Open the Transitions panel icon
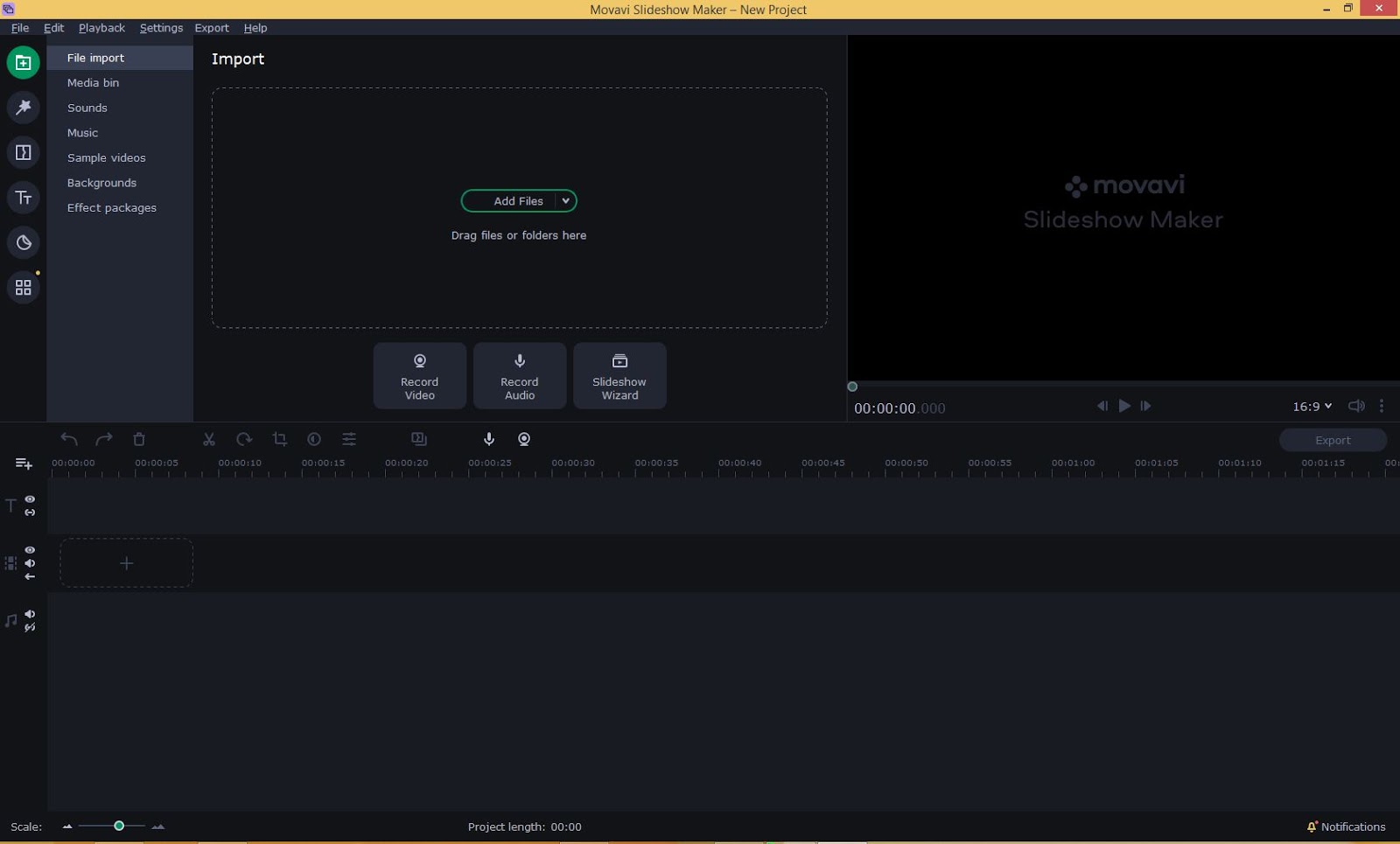The image size is (1400, 844). click(24, 153)
